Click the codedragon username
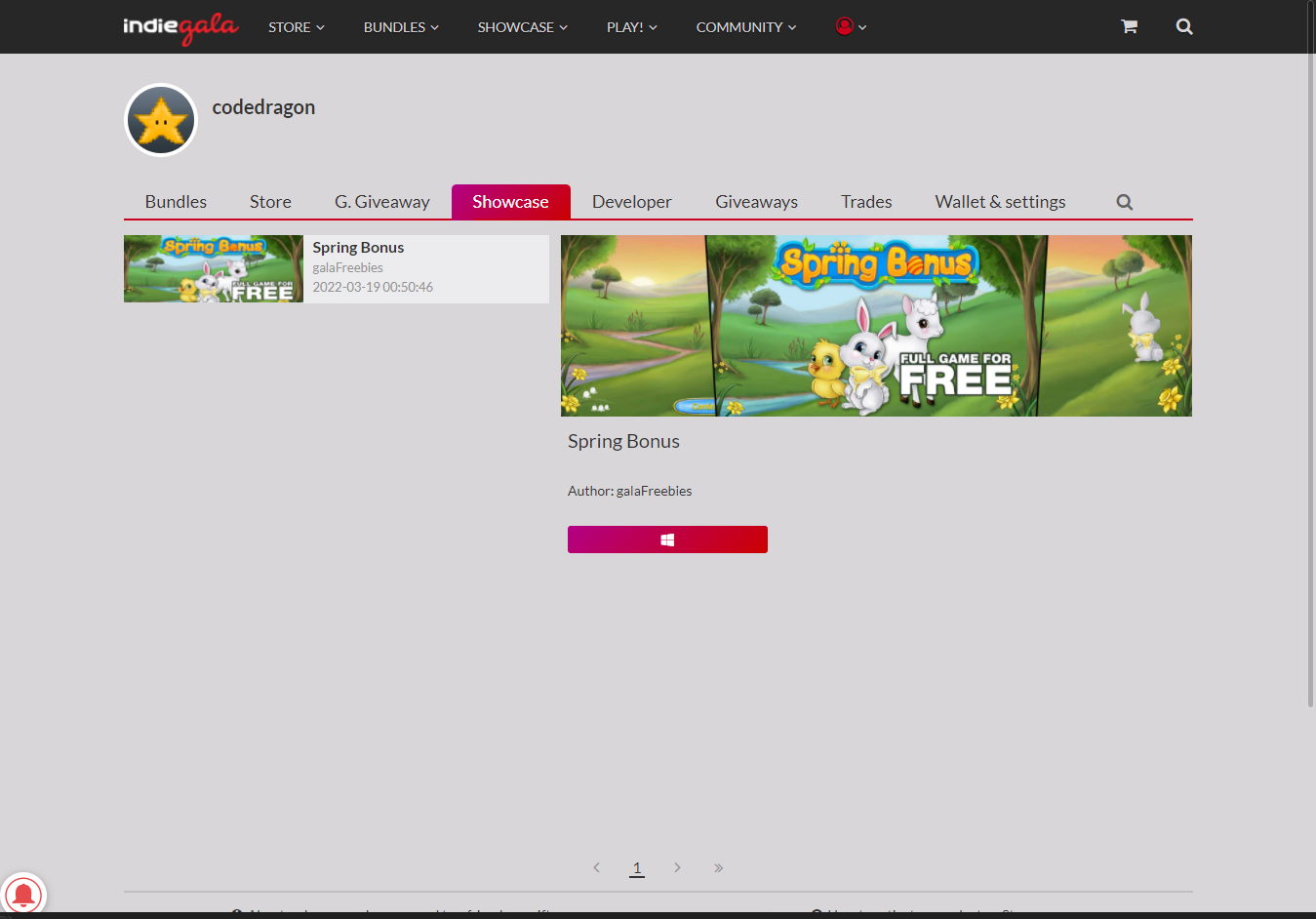The height and width of the screenshot is (919, 1316). pos(263,107)
